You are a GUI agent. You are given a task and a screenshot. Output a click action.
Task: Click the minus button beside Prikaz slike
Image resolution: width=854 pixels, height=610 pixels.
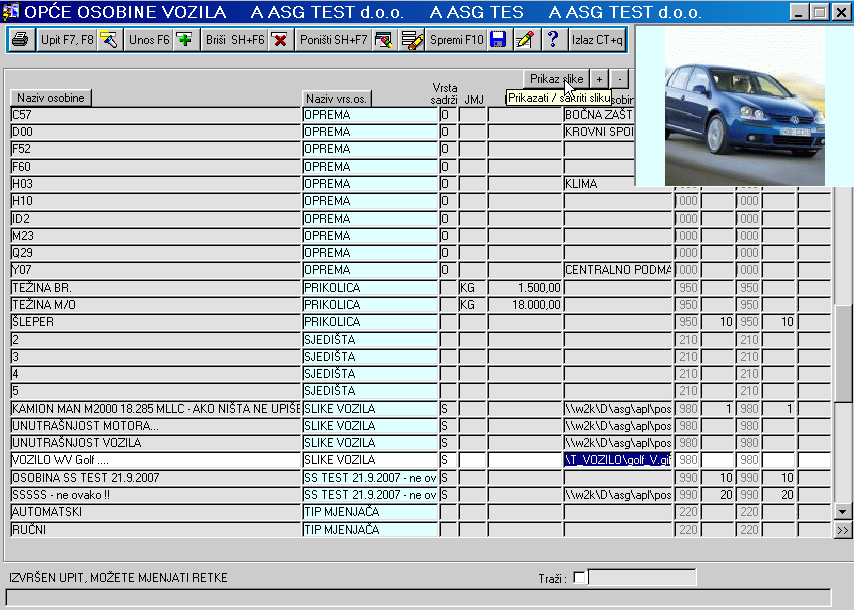619,79
